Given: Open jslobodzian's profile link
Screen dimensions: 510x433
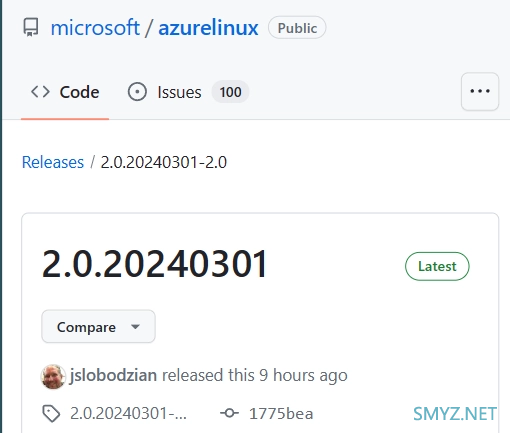Looking at the screenshot, I should tap(113, 375).
